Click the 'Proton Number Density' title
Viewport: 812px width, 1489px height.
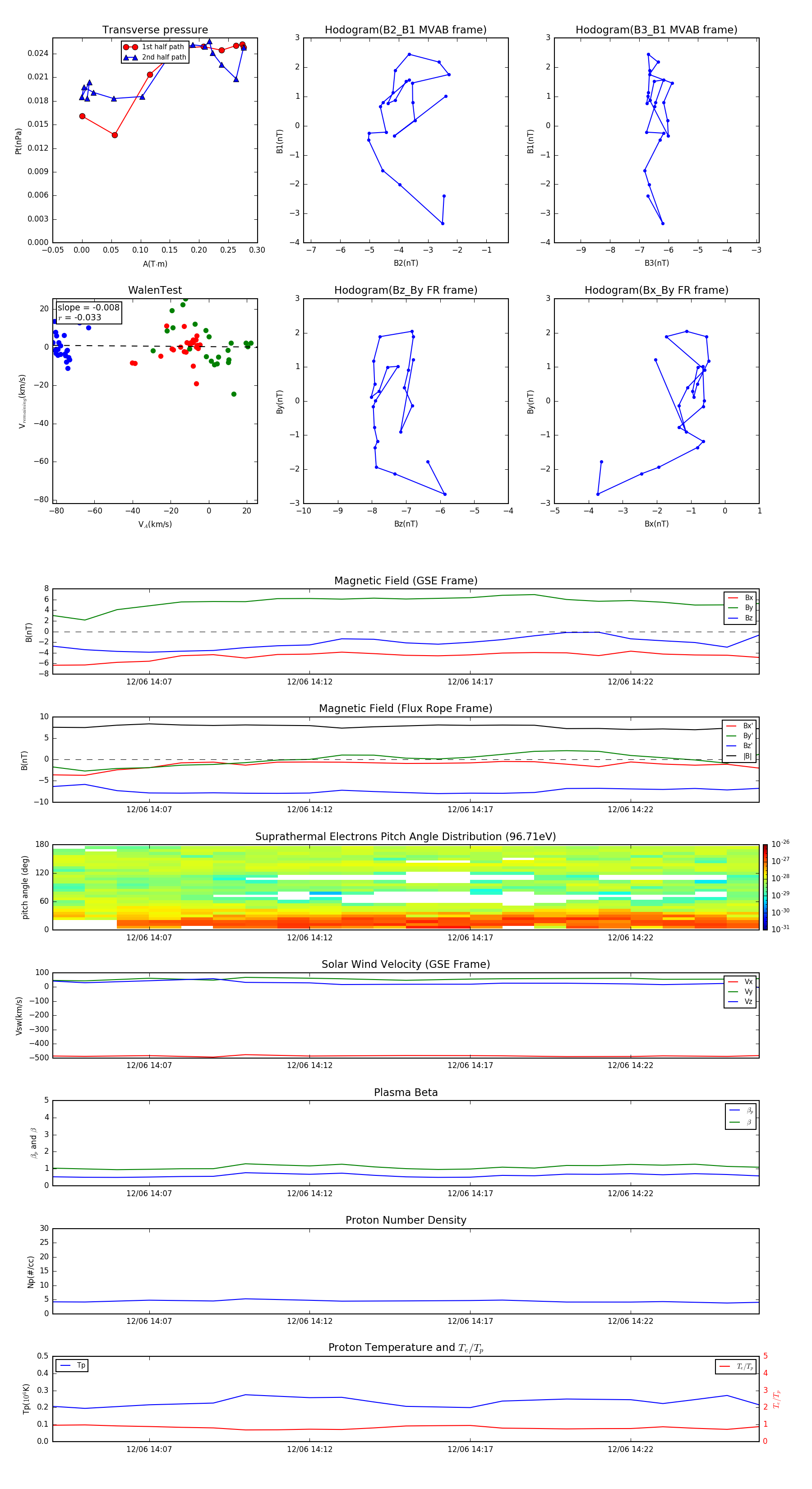406,1220
